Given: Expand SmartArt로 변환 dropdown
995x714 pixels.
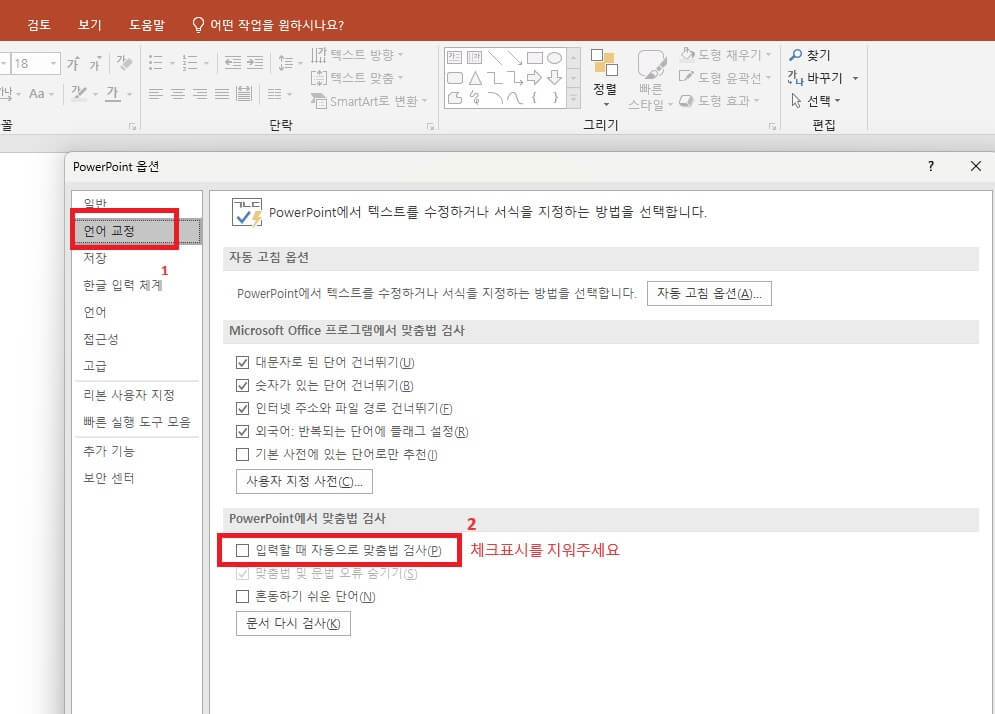Looking at the screenshot, I should pos(425,101).
